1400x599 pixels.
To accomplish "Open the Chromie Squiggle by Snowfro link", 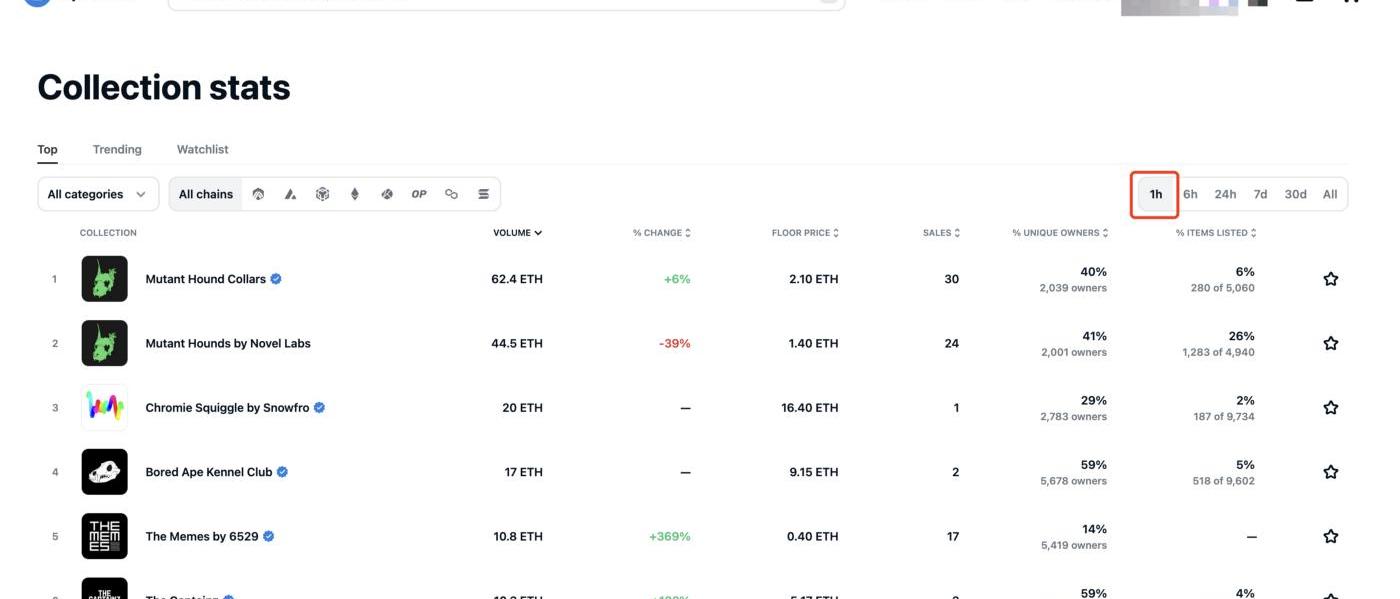I will pyautogui.click(x=227, y=408).
